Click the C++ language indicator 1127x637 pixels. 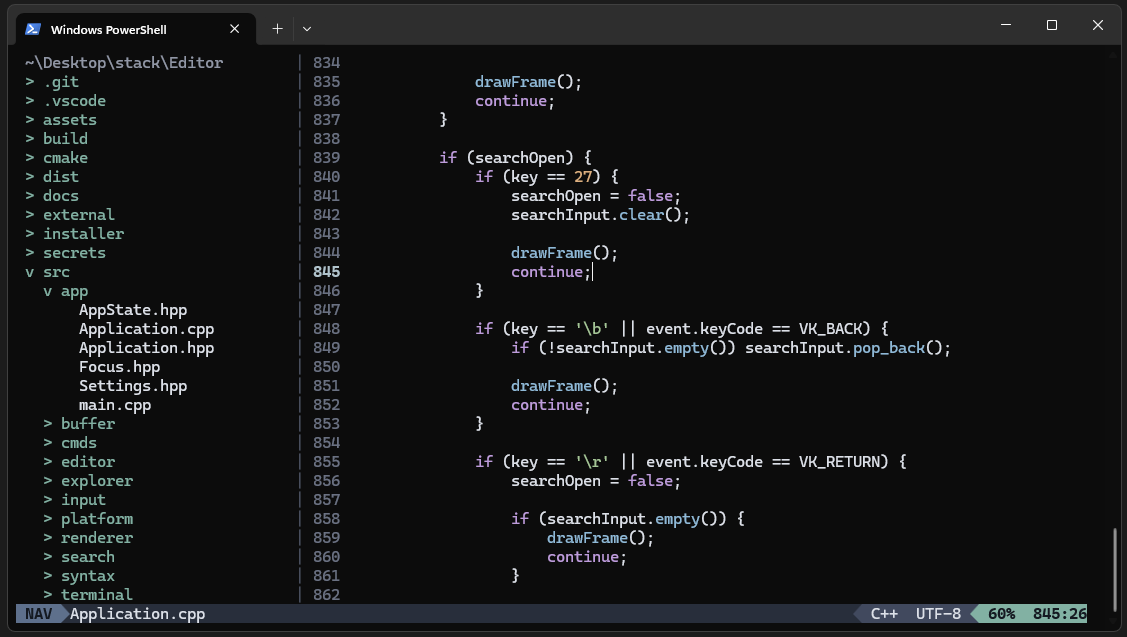[884, 614]
